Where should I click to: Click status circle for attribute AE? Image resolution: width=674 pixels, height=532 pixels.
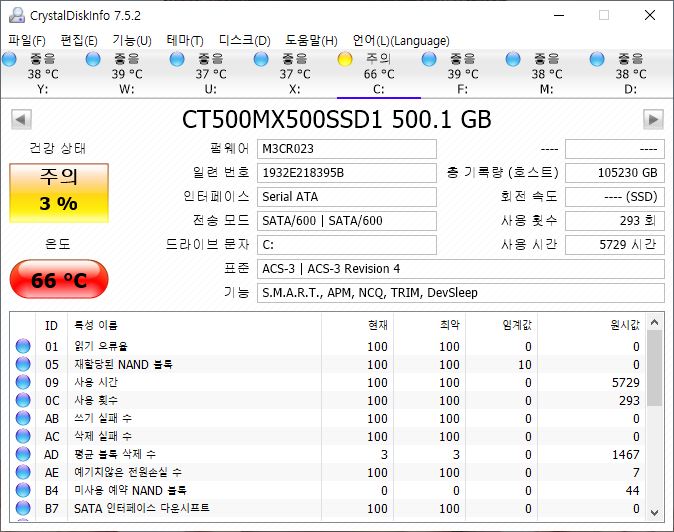pyautogui.click(x=23, y=472)
